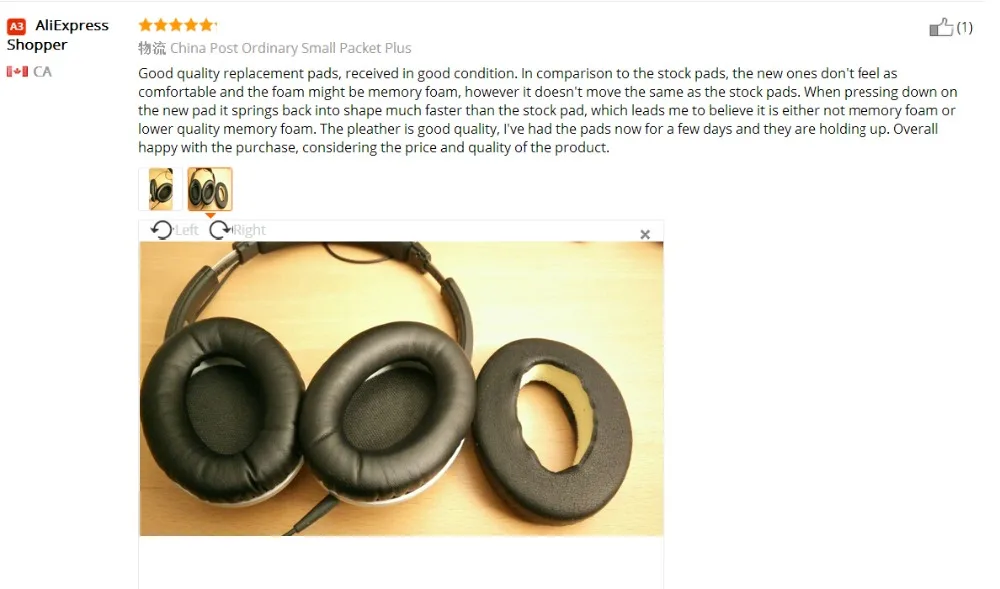Rotate the photo using the right arrow icon
This screenshot has width=1000, height=589.
[x=220, y=229]
